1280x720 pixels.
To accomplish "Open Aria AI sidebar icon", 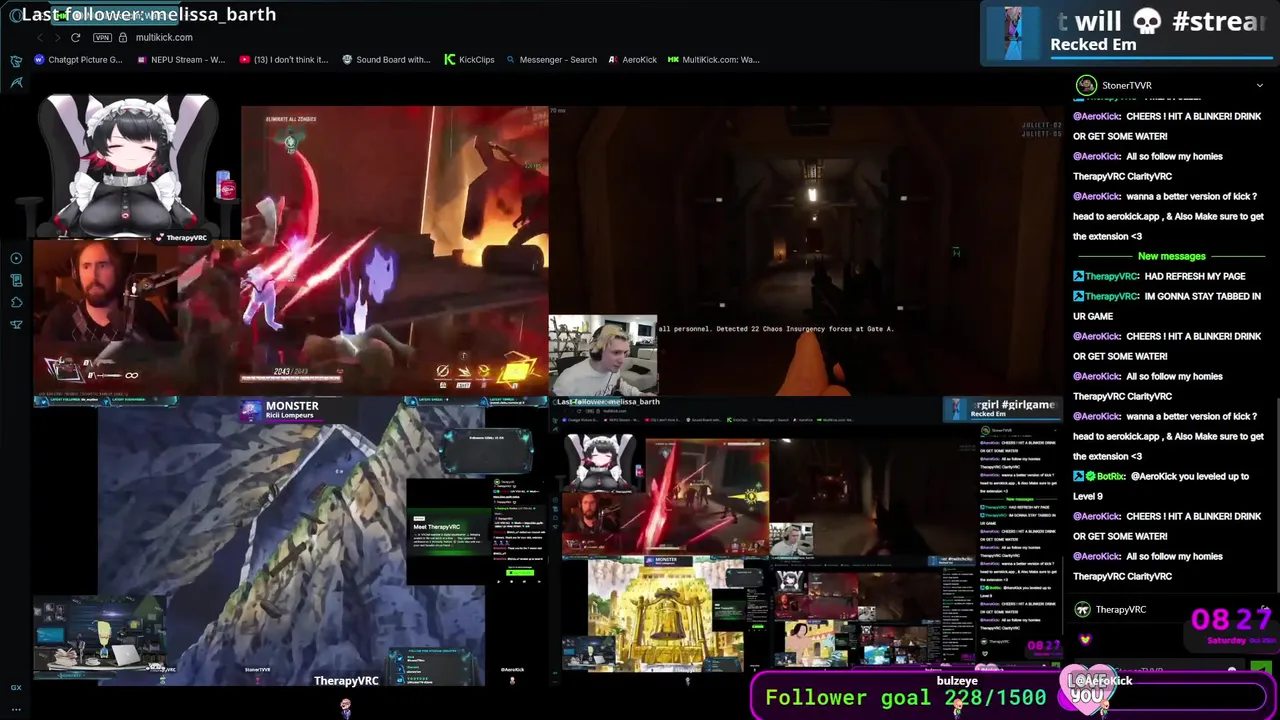I will pos(16,83).
